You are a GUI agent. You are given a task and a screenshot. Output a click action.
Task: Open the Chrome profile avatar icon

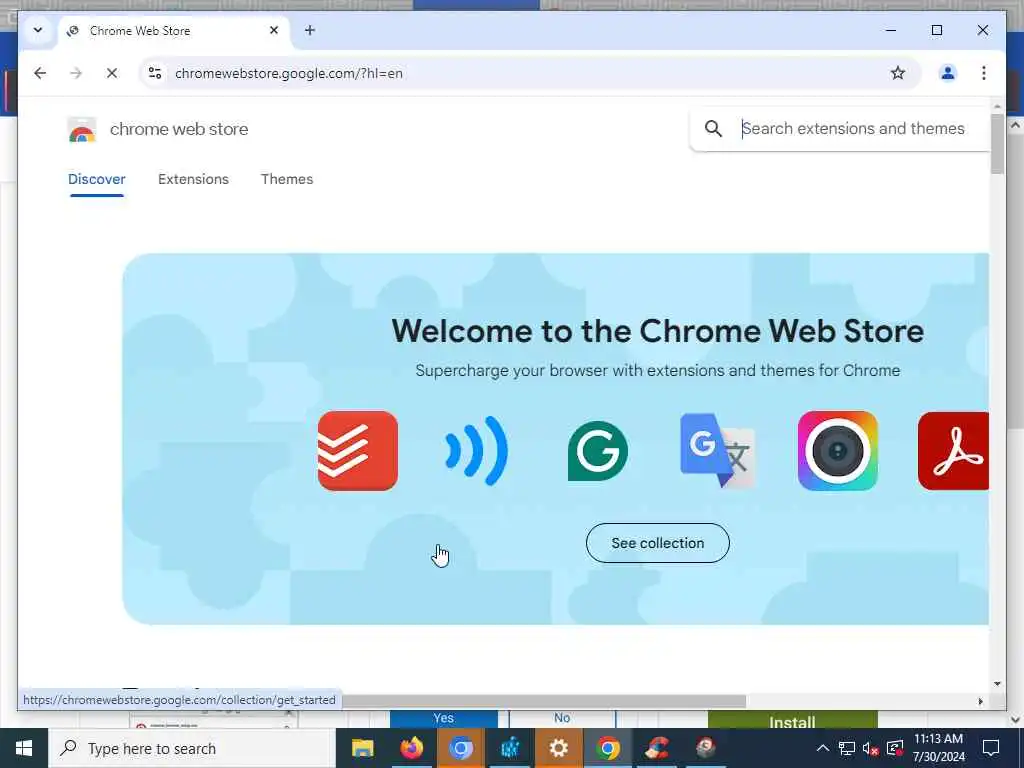coord(948,73)
